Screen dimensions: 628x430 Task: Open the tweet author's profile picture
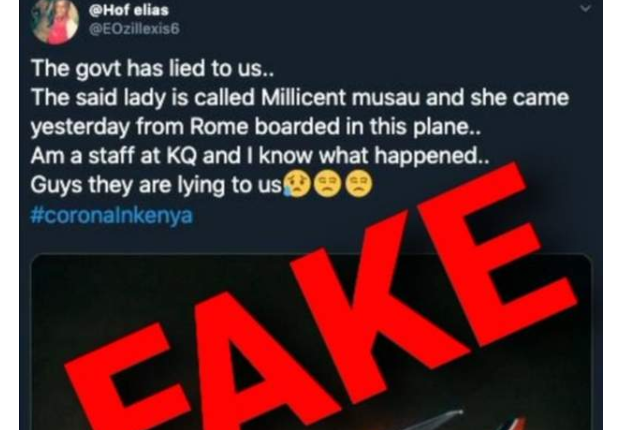click(54, 21)
